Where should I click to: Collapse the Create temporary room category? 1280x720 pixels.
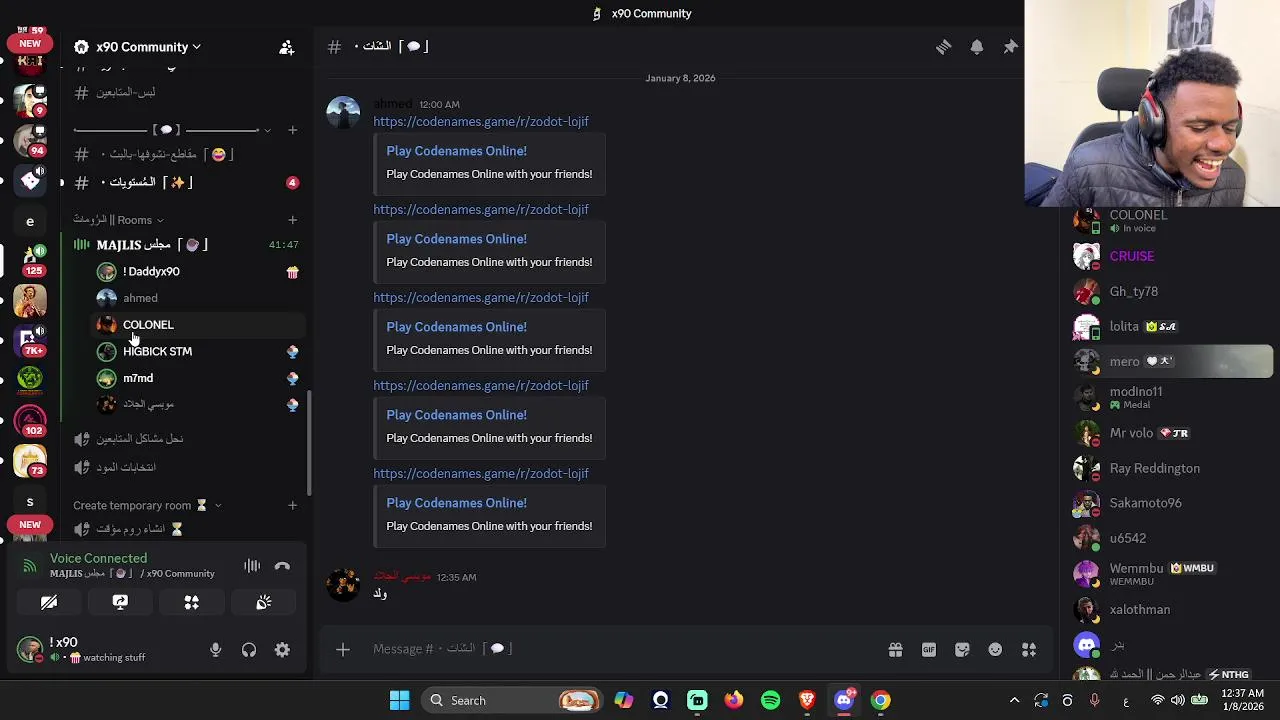click(x=147, y=506)
